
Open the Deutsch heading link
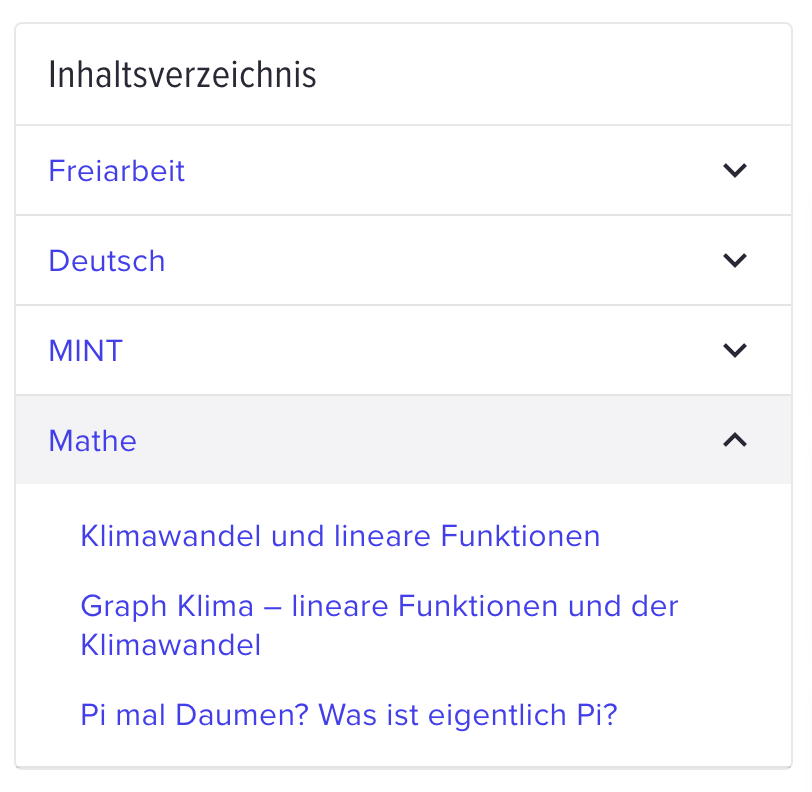click(107, 260)
